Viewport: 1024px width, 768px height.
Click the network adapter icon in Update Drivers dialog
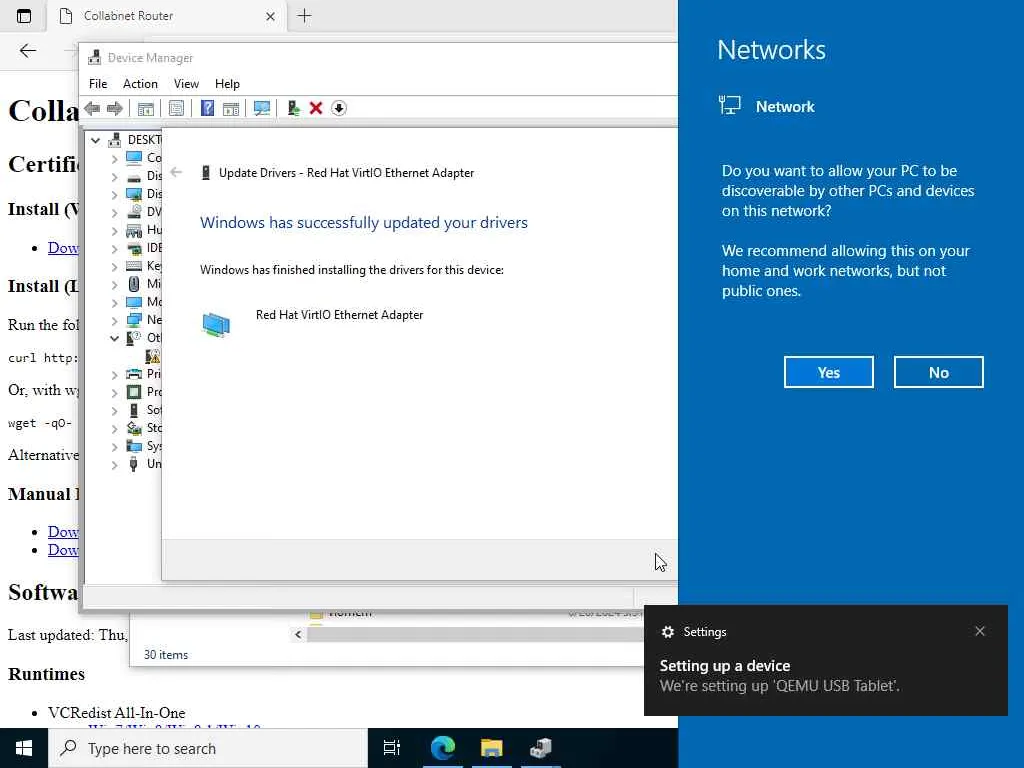click(x=216, y=325)
